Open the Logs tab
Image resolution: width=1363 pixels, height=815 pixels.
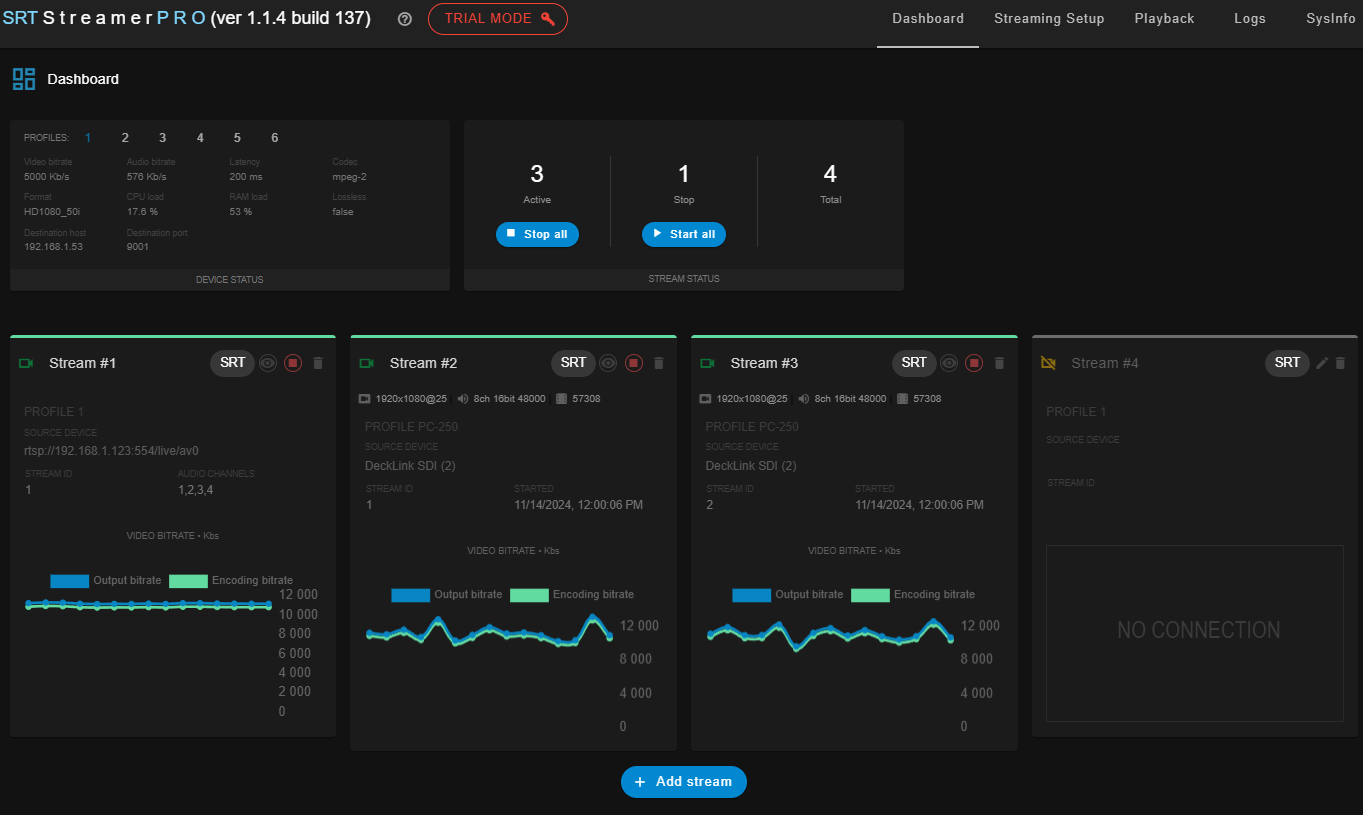pyautogui.click(x=1250, y=19)
